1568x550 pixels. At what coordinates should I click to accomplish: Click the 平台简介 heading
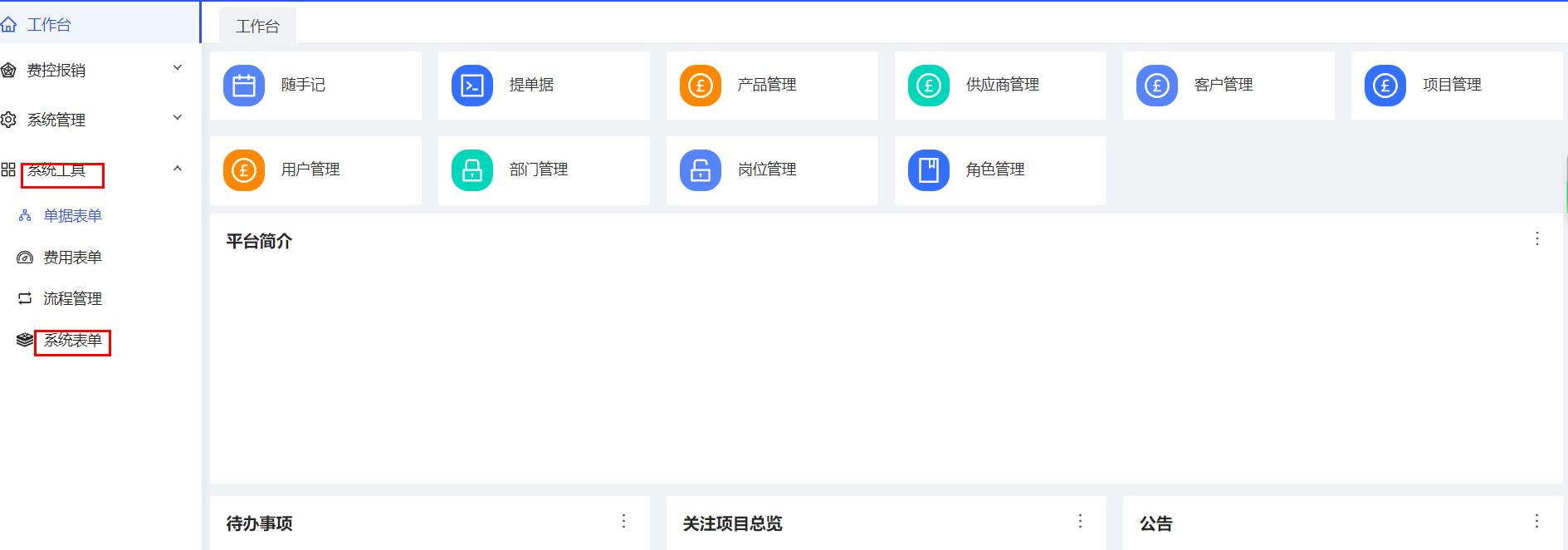[259, 241]
